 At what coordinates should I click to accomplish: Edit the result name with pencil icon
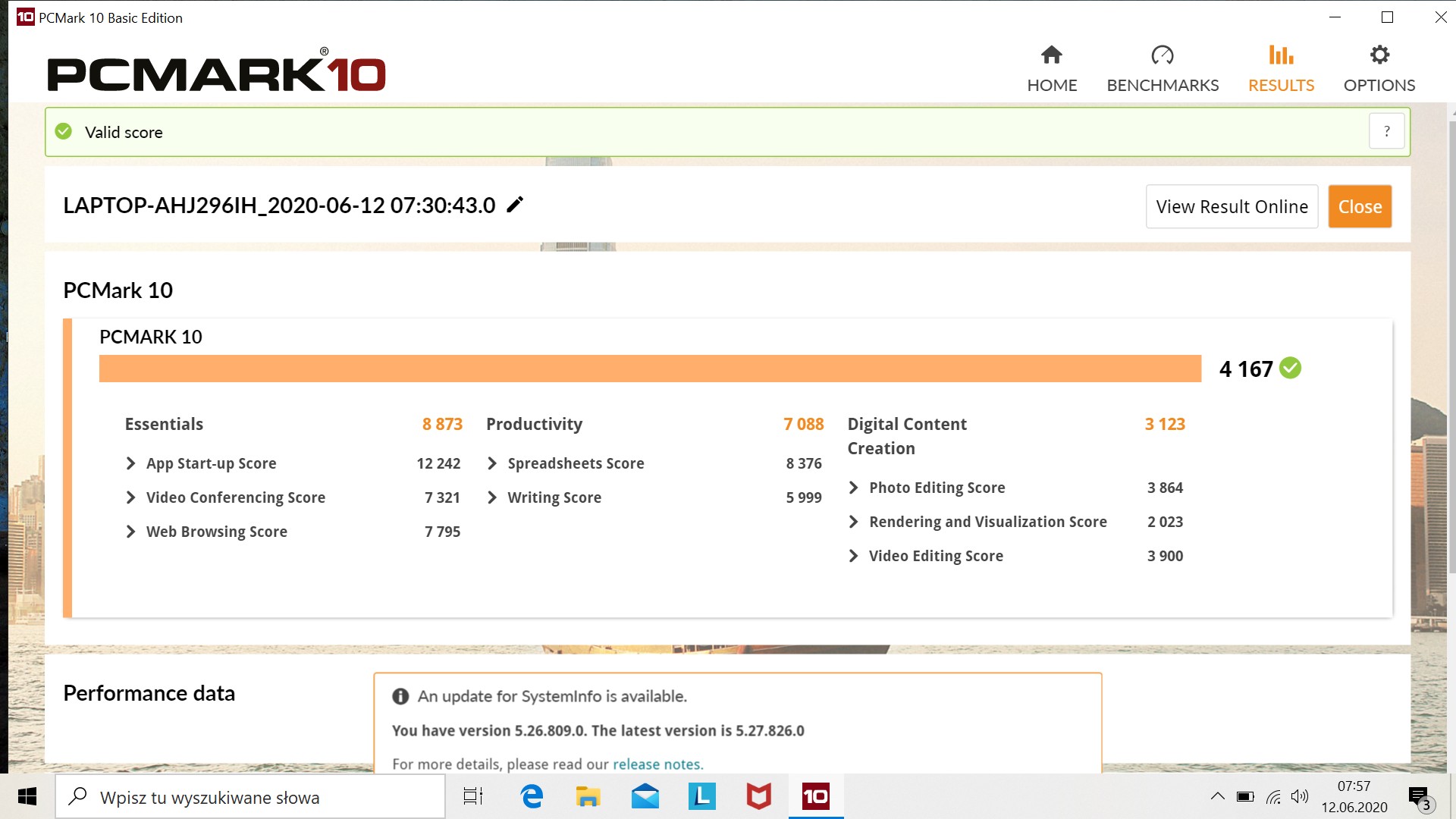tap(515, 205)
